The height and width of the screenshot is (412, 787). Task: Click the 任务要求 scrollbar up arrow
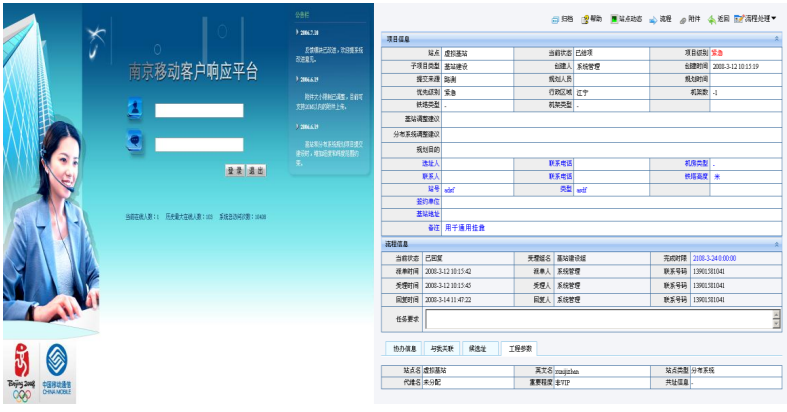click(x=776, y=314)
